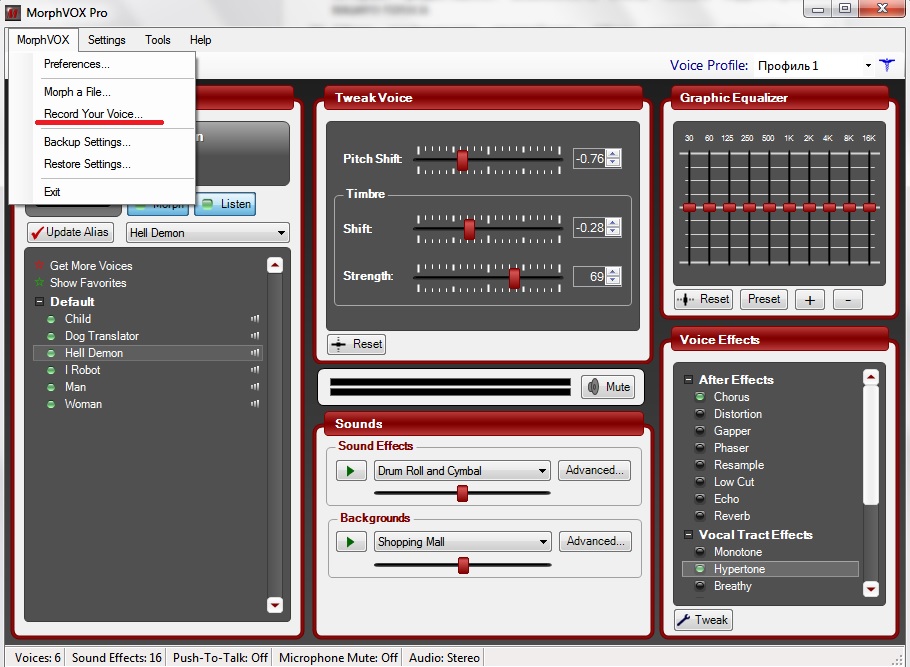Image resolution: width=910 pixels, height=667 pixels.
Task: Collapse the Default voices group
Action: [39, 301]
